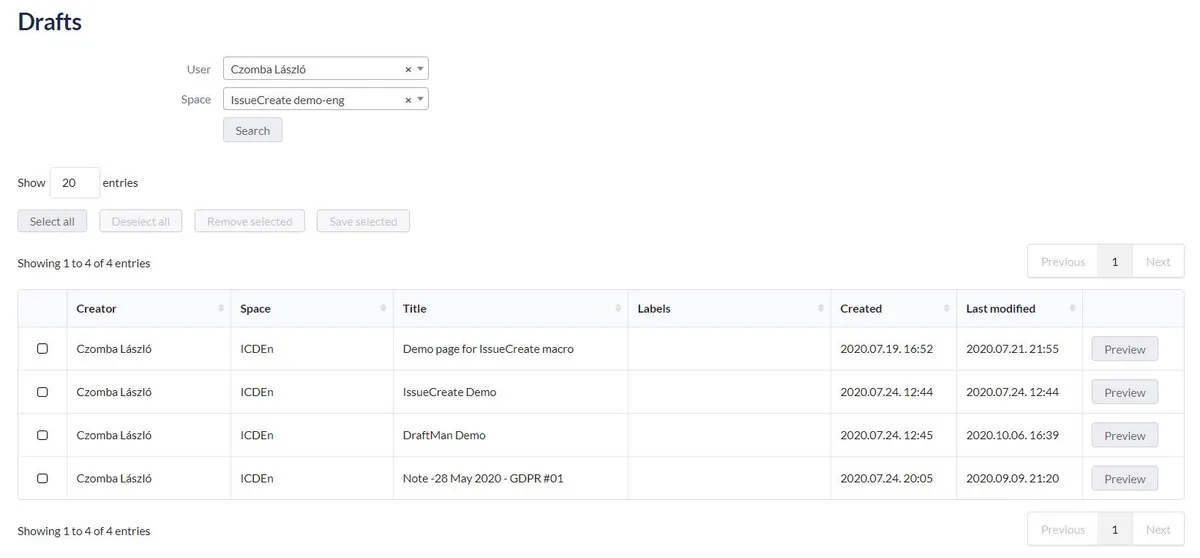Click the Show entries number field

tap(75, 183)
